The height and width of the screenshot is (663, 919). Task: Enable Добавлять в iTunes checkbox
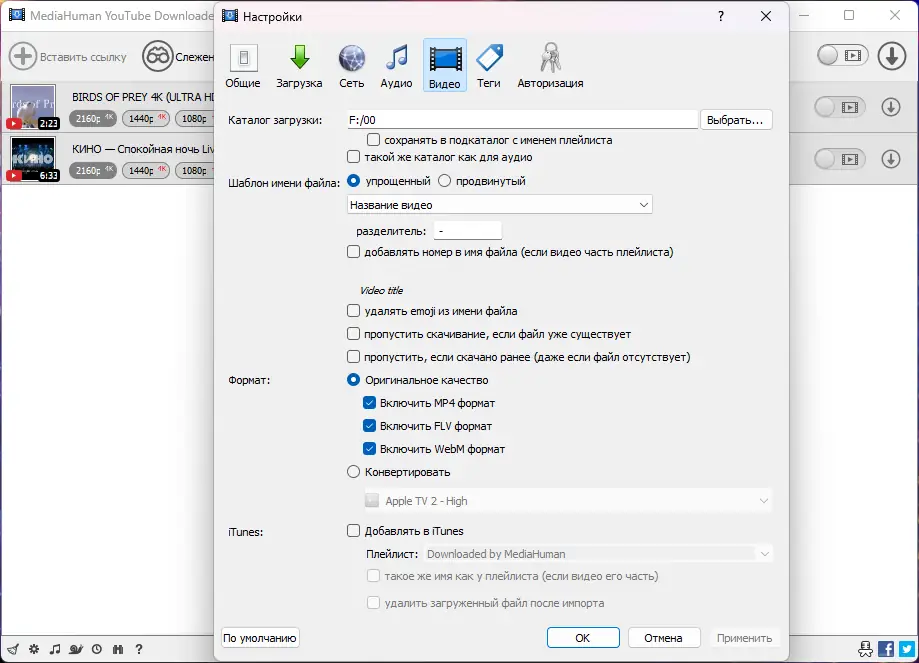pyautogui.click(x=353, y=531)
